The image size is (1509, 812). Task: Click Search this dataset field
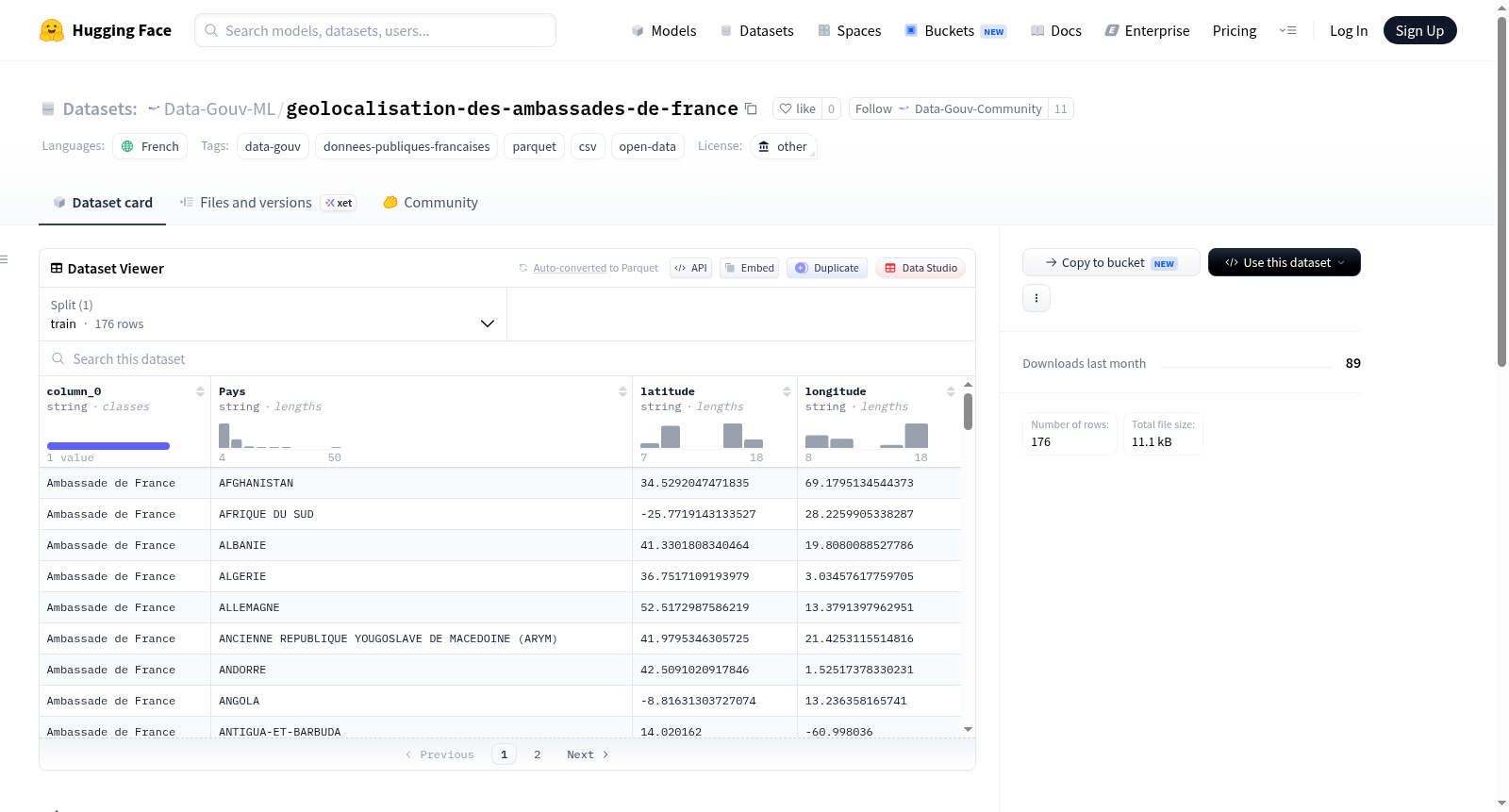[x=507, y=358]
